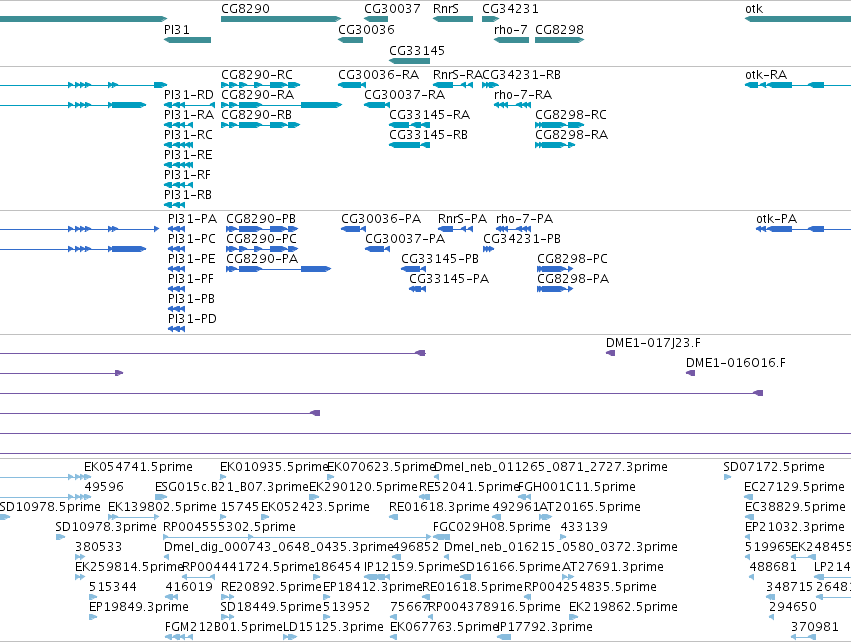Click transcript PI31-RF label

tap(187, 175)
